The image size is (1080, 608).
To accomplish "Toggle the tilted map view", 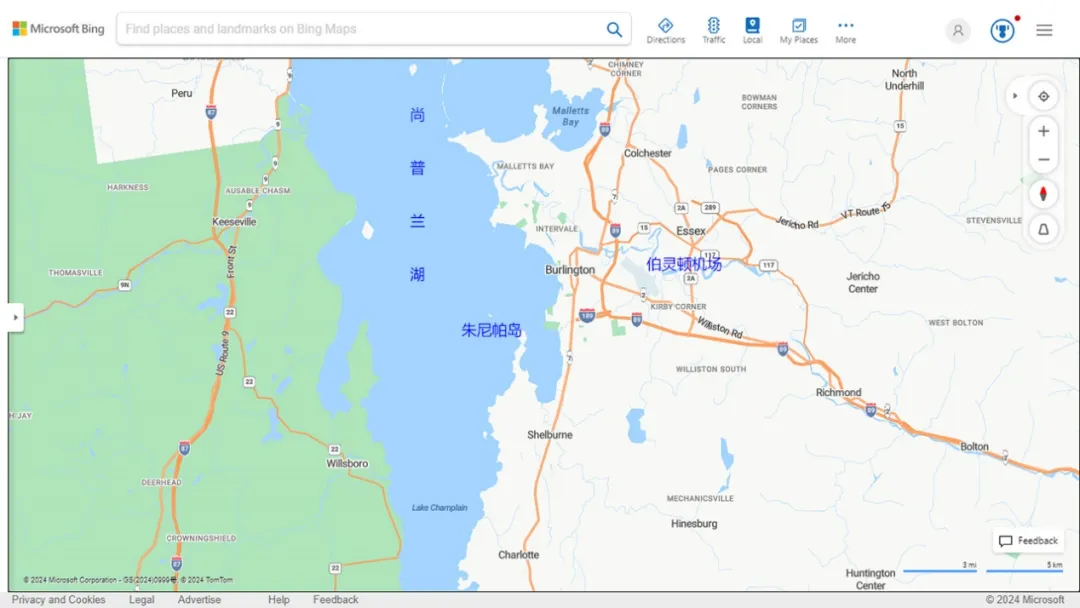I will click(x=1043, y=229).
